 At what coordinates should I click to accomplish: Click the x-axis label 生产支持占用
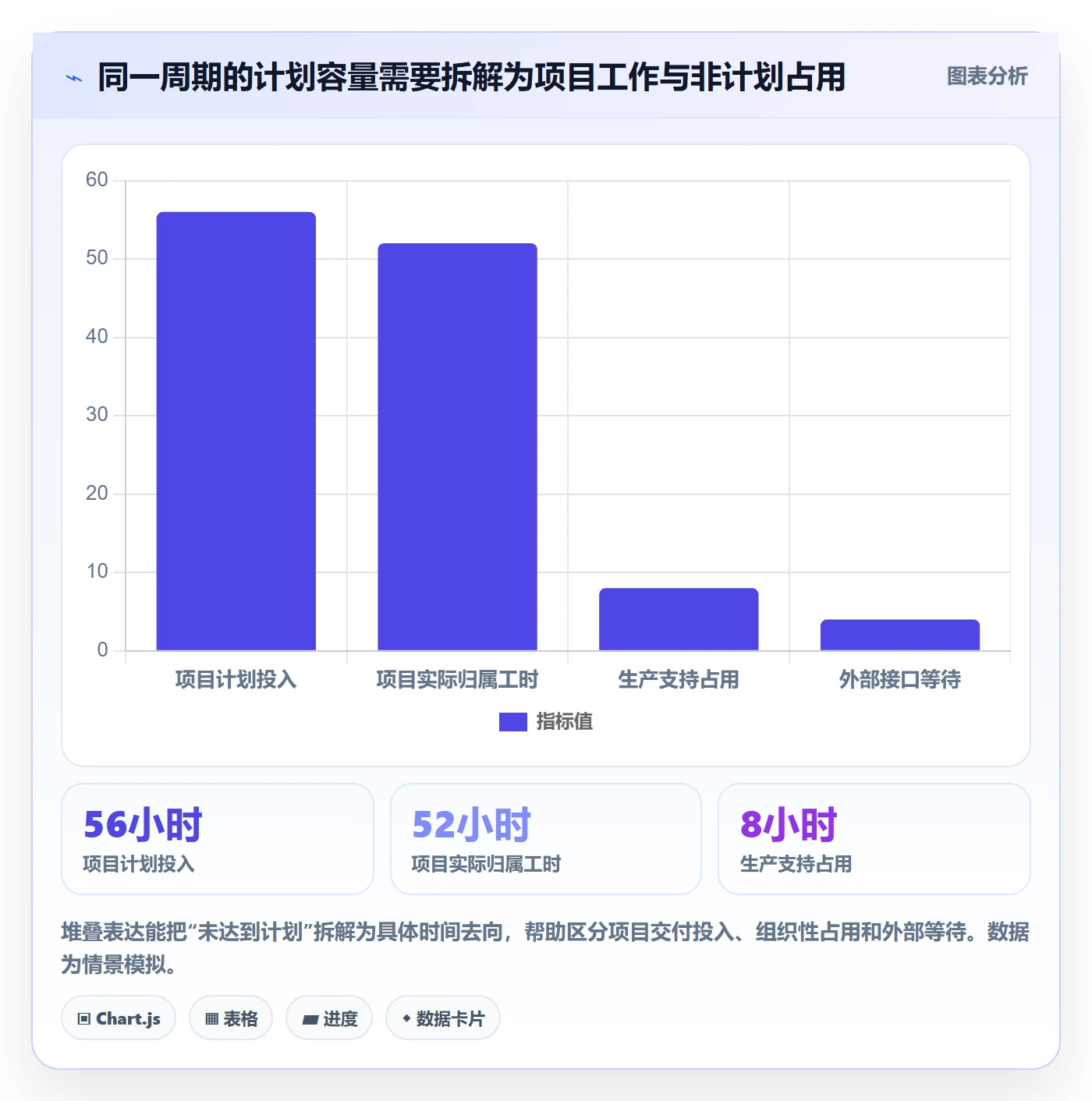point(679,680)
